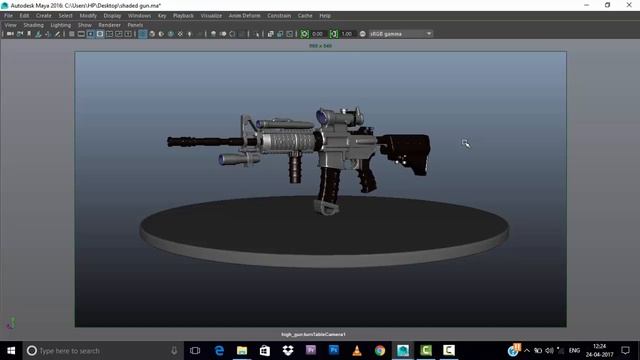Click the Image Plane icon
The image size is (640, 360).
pyautogui.click(x=38, y=34)
